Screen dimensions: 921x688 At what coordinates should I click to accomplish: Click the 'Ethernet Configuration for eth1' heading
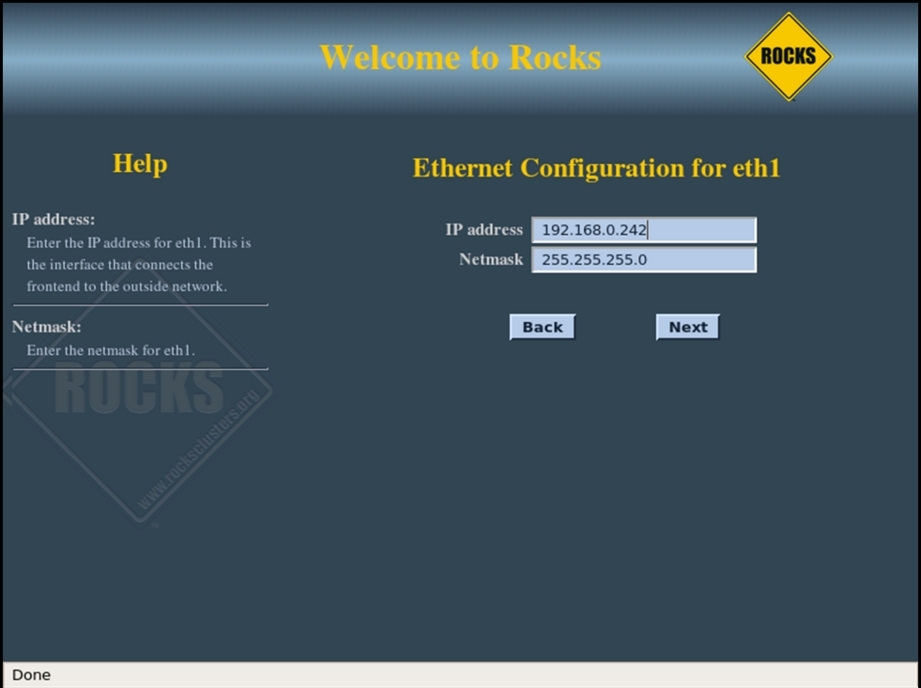(596, 168)
